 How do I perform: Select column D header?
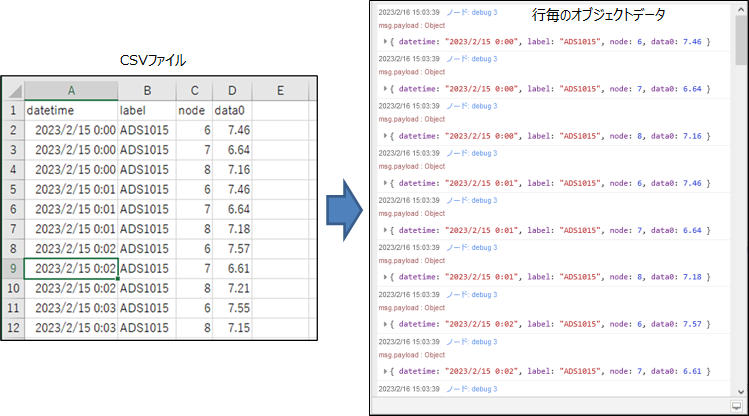pyautogui.click(x=232, y=91)
